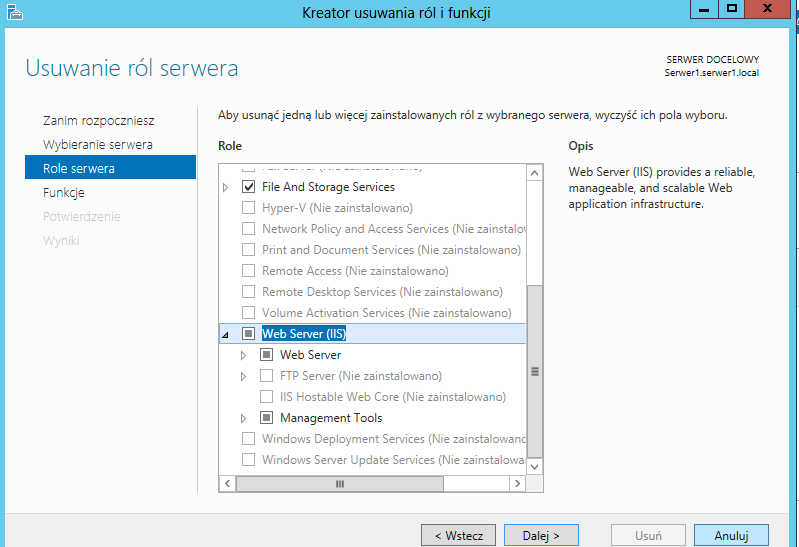Click the wizard icon in the title bar

click(14, 12)
